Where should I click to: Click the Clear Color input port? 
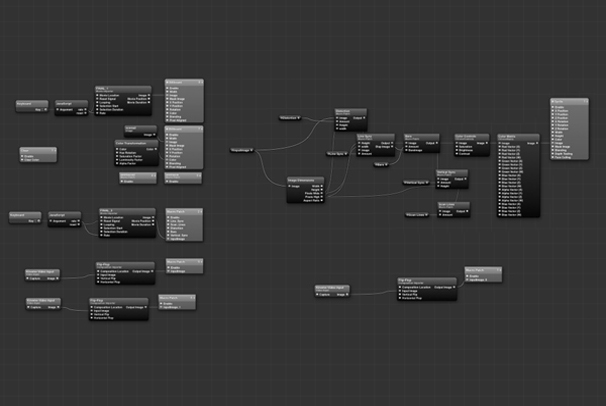[22, 160]
